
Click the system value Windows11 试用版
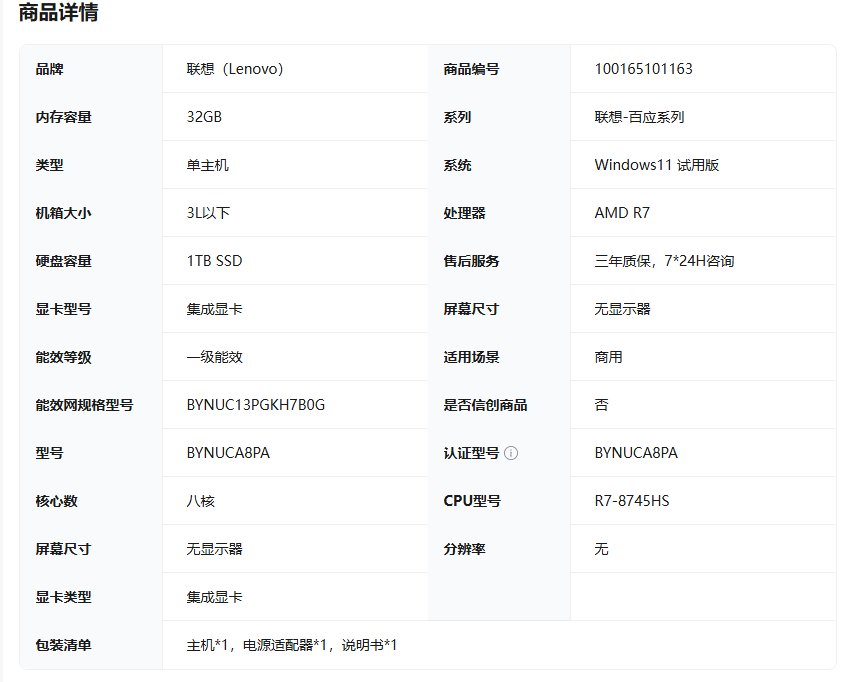click(x=657, y=165)
